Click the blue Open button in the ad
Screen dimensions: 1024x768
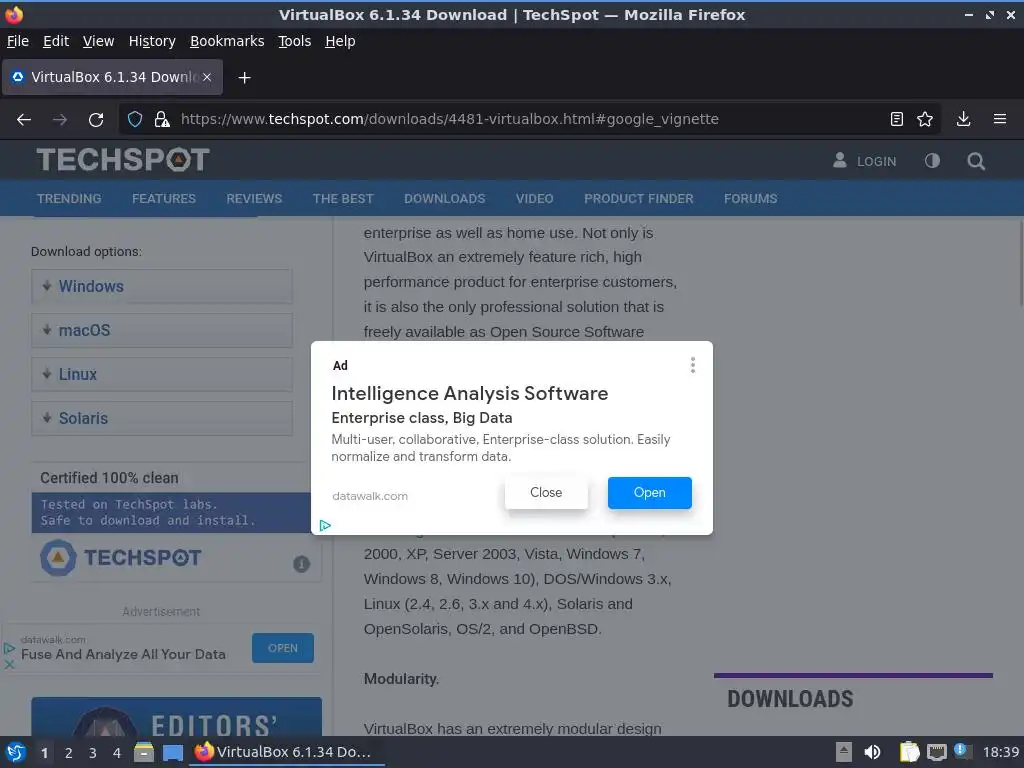coord(650,492)
